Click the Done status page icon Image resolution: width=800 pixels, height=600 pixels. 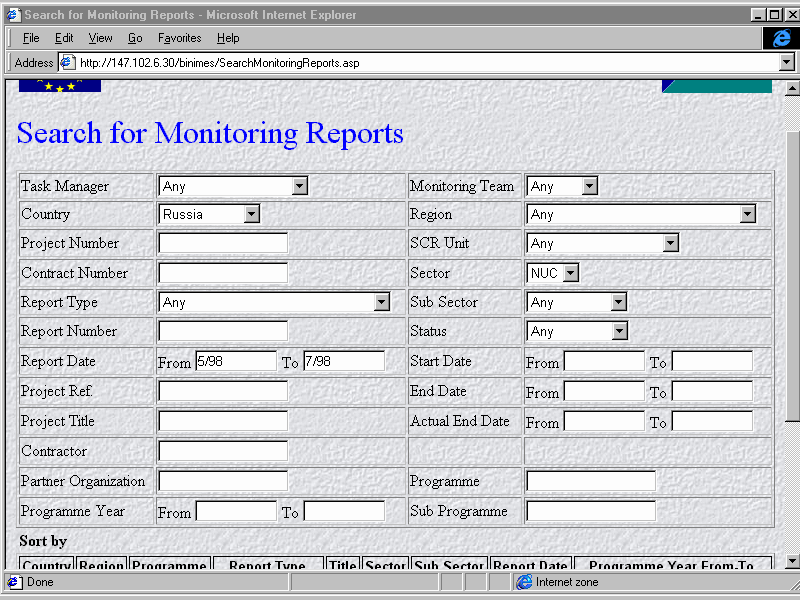pos(14,582)
